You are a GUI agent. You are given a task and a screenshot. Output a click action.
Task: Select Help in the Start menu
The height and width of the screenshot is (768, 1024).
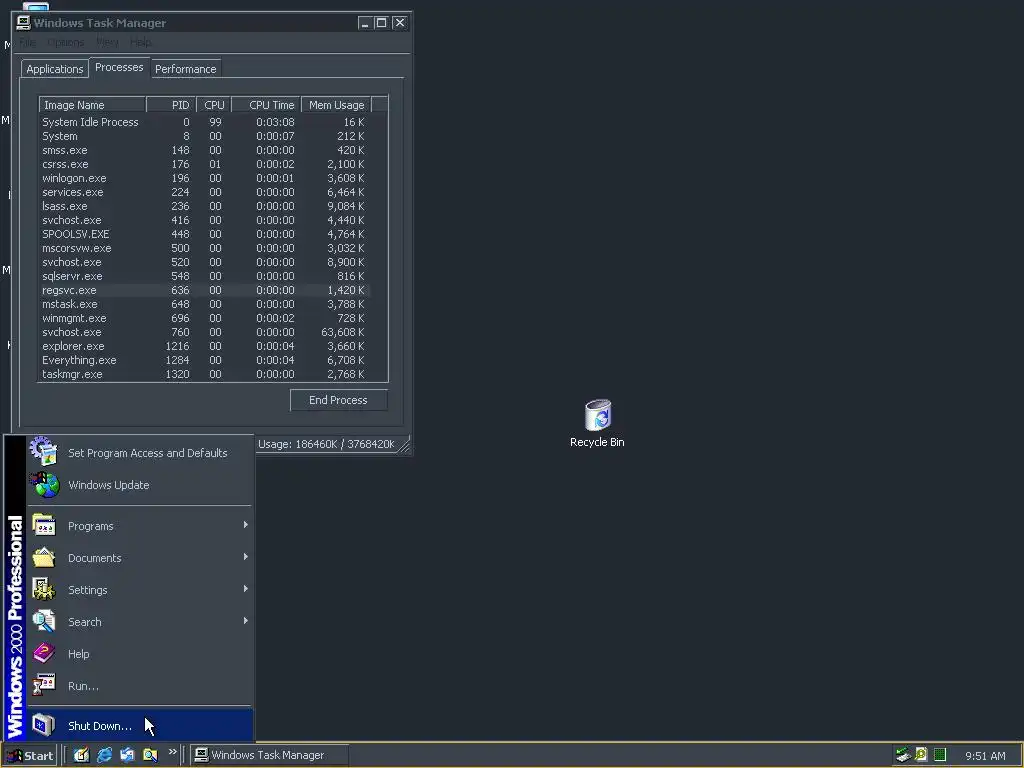pyautogui.click(x=139, y=654)
